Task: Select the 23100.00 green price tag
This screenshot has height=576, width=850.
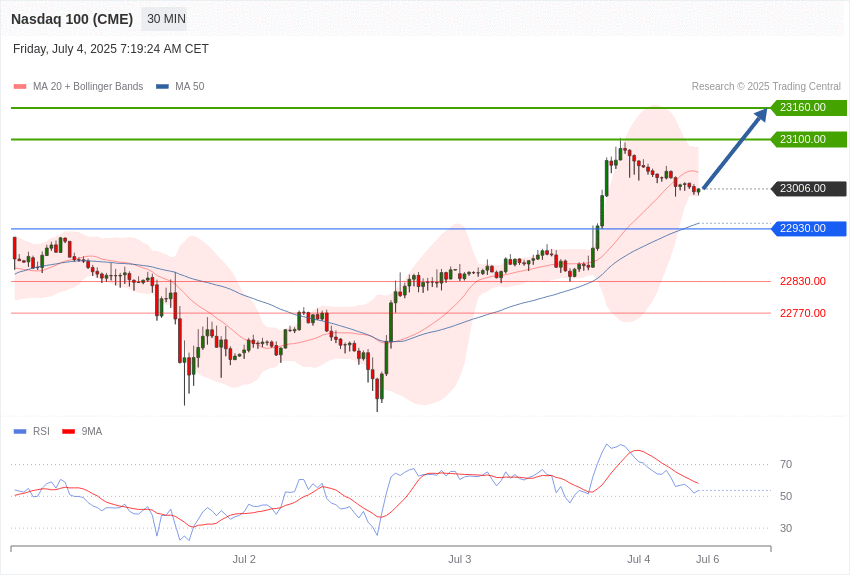Action: point(809,139)
